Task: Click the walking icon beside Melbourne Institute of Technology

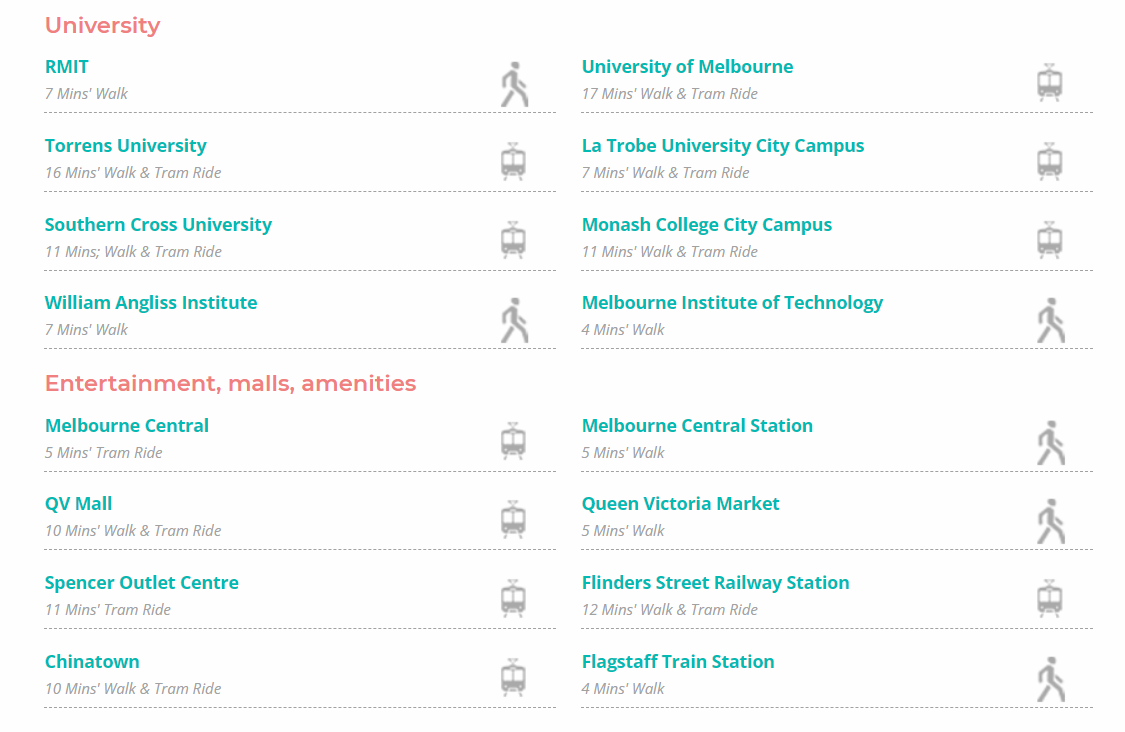Action: click(x=1051, y=320)
